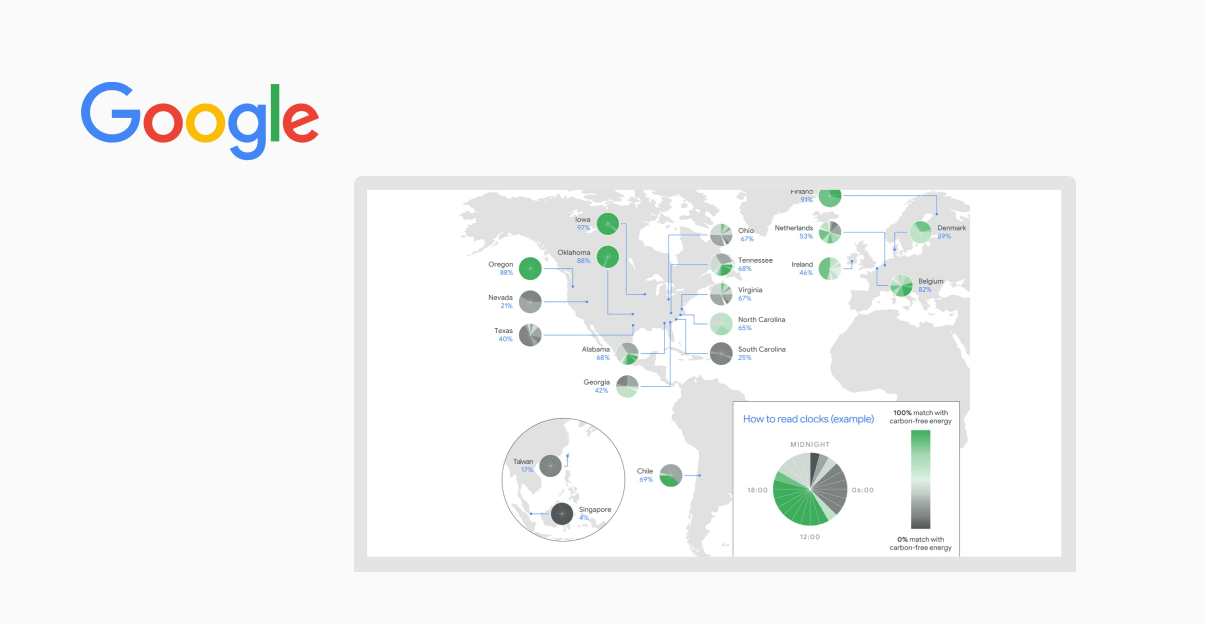The width and height of the screenshot is (1206, 624).
Task: Click the South Carolina clock chart
Action: point(721,353)
